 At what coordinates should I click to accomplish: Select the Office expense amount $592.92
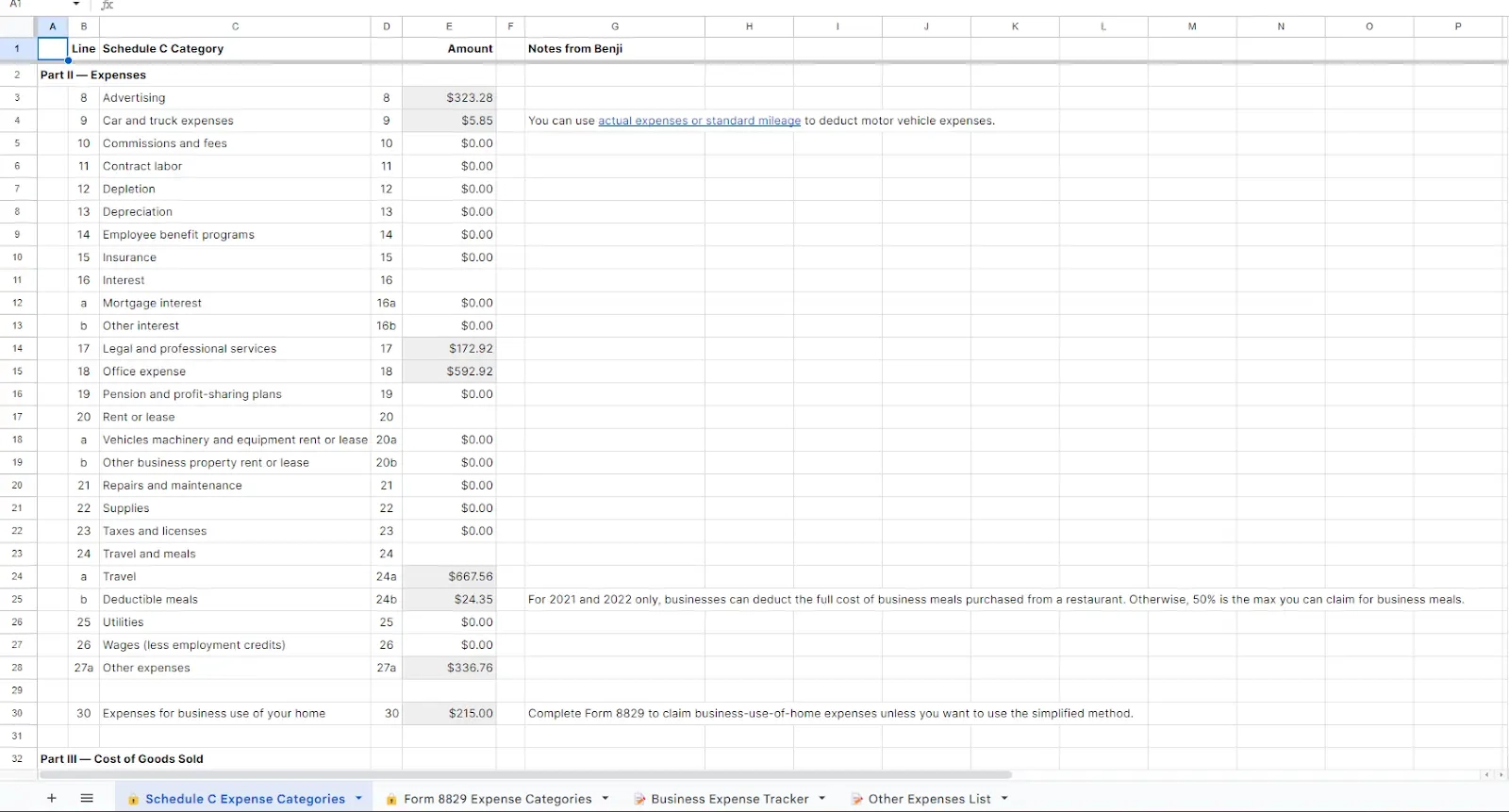click(x=449, y=372)
